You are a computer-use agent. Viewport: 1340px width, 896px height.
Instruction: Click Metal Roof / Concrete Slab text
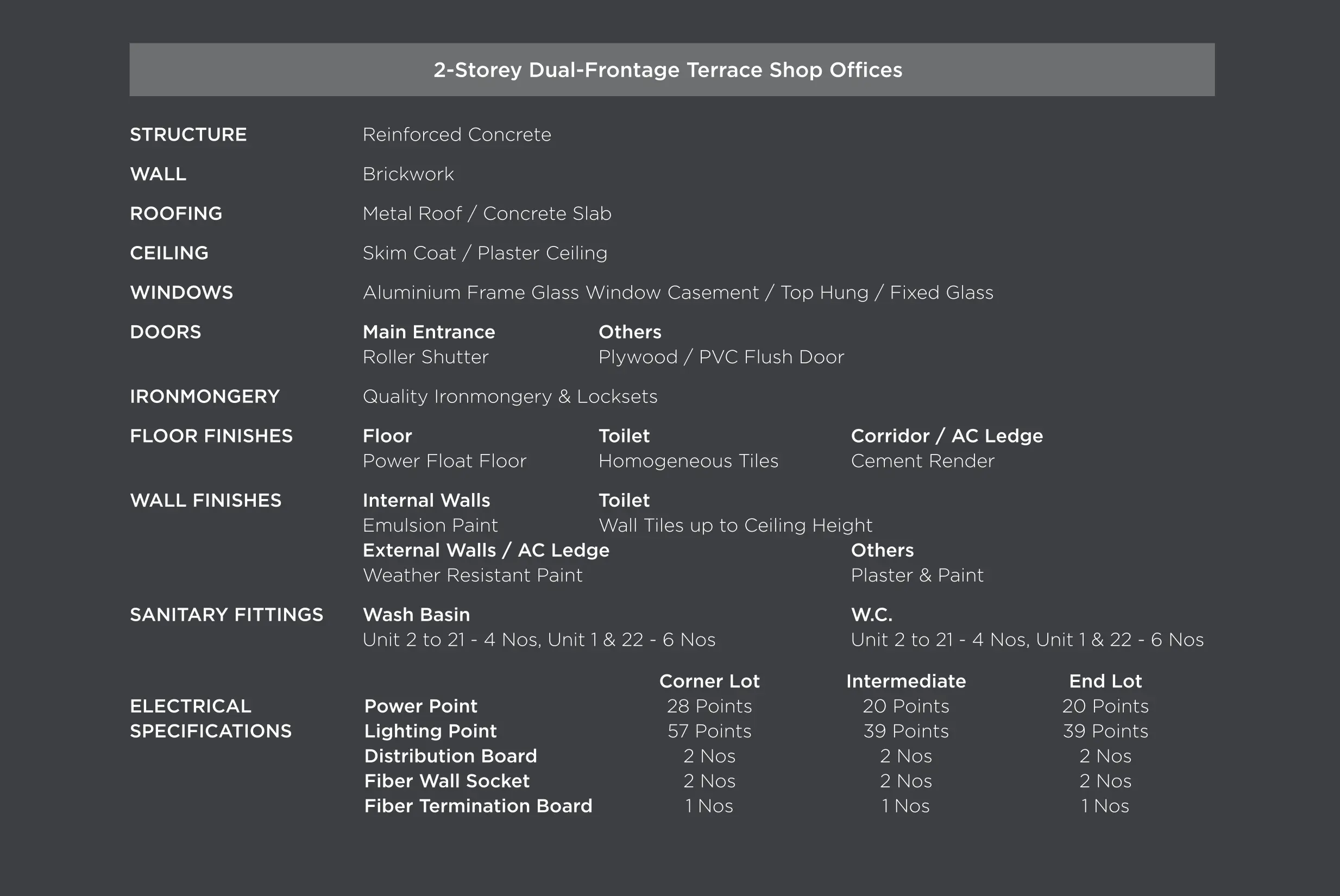487,213
